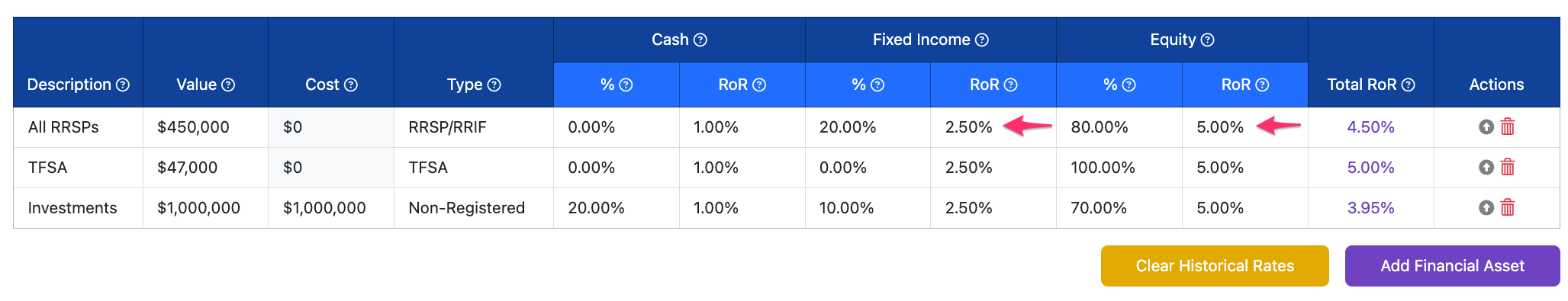Screen dimensions: 1568x301
Task: Edit TFSA value $47,000 cell
Action: 205,168
